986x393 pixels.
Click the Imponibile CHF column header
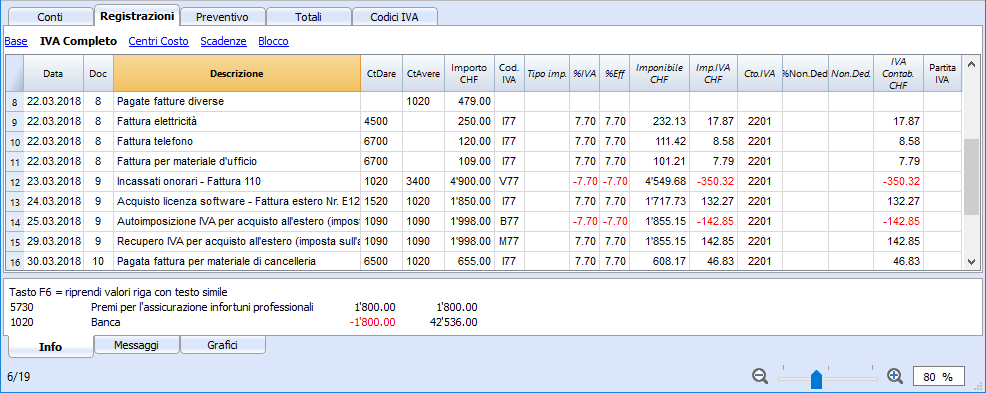pos(660,74)
